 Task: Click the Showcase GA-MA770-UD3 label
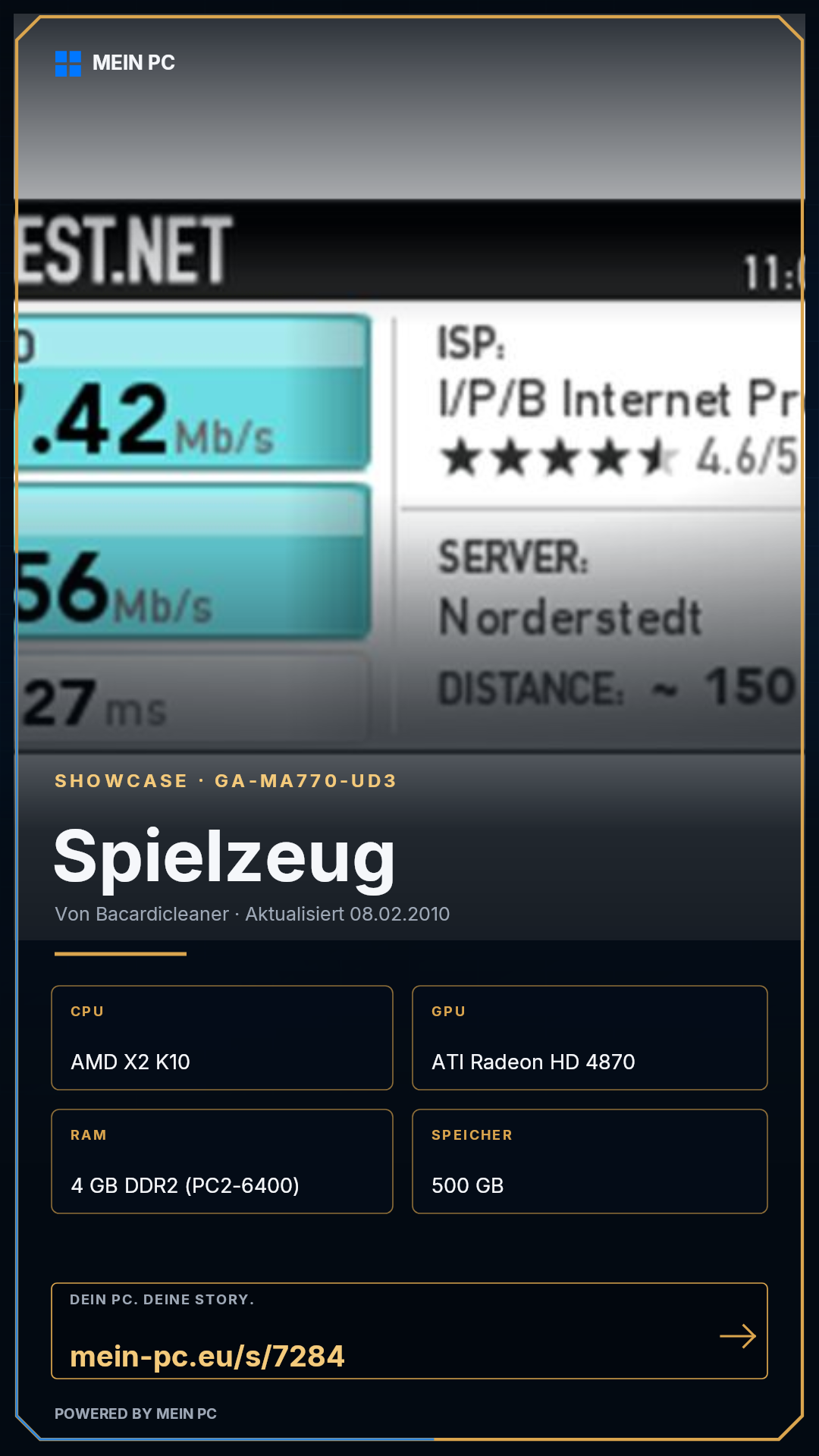click(x=226, y=781)
